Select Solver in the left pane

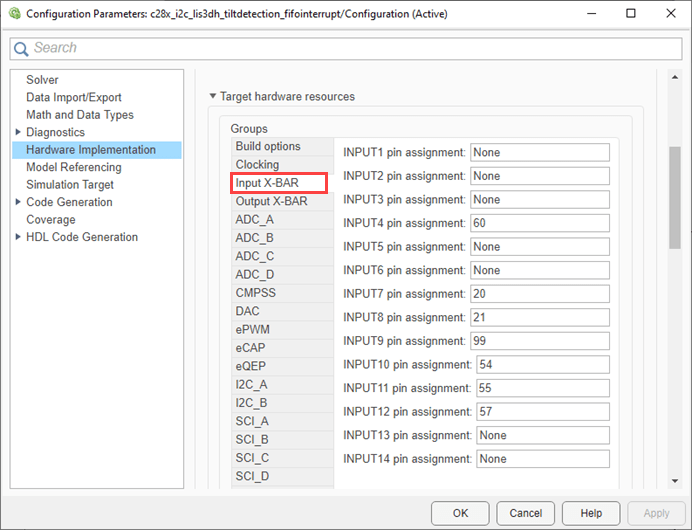click(x=42, y=80)
